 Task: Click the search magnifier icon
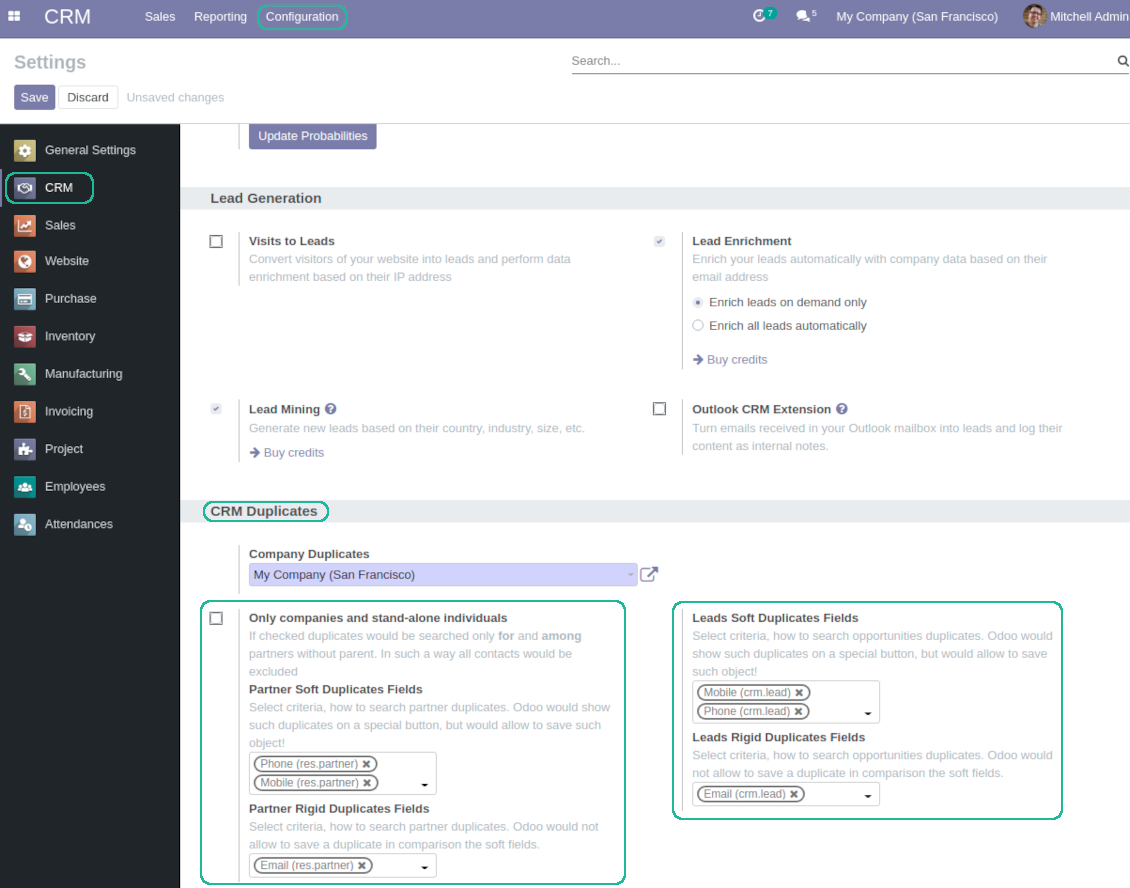[x=1123, y=61]
